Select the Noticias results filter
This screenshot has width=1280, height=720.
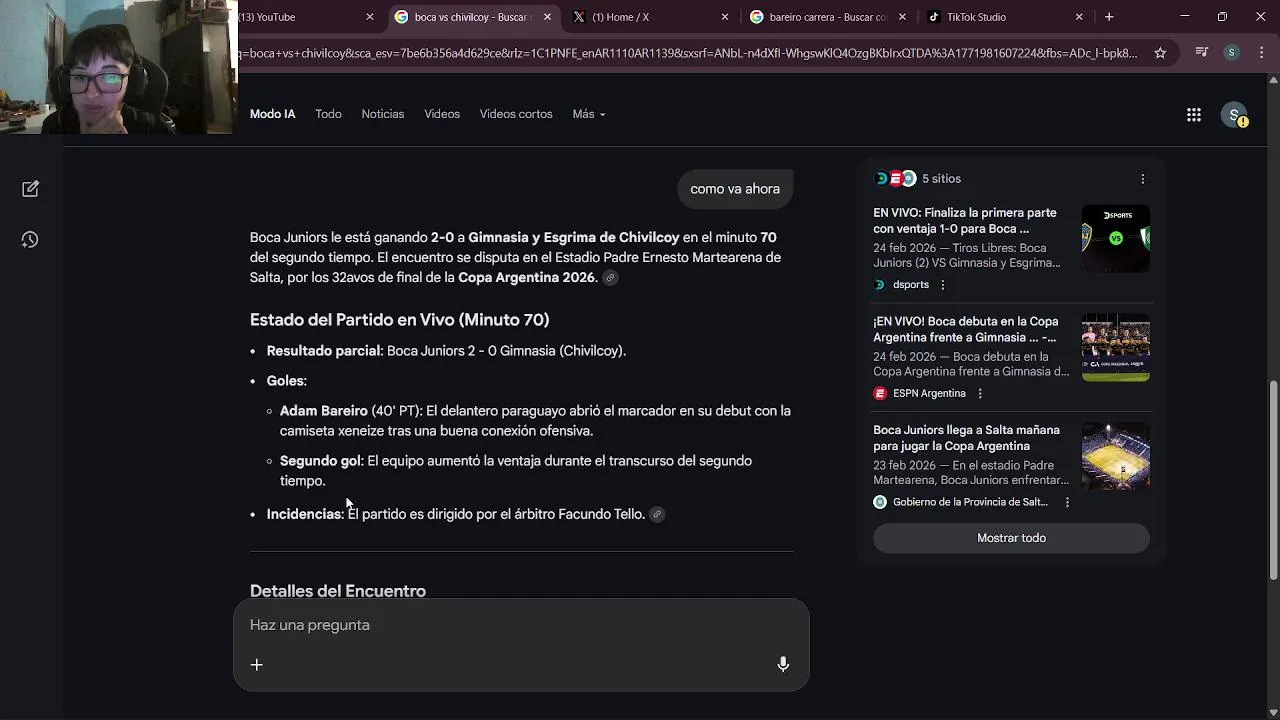[383, 114]
